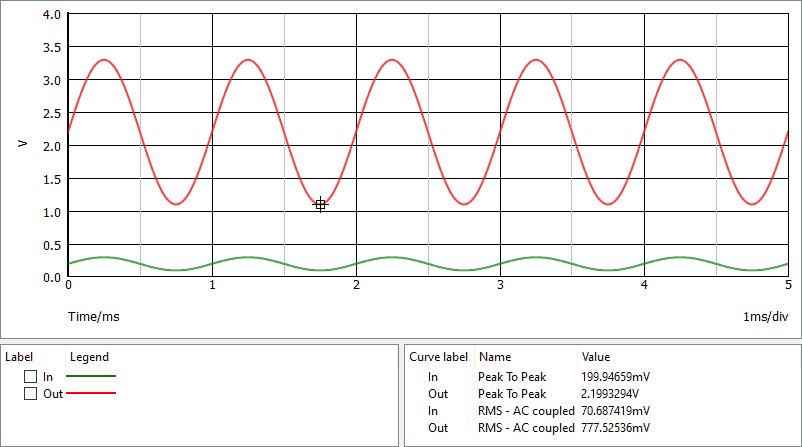Click the 'Out' label in legend list
802x447 pixels.
53,394
